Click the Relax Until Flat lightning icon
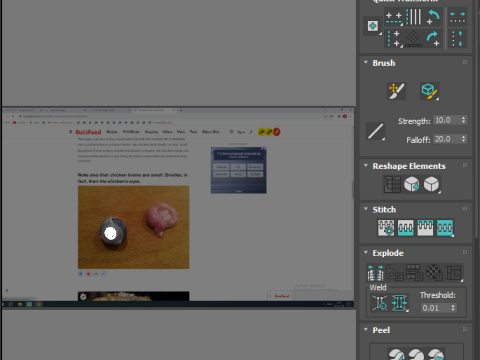The image size is (480, 360). click(412, 184)
